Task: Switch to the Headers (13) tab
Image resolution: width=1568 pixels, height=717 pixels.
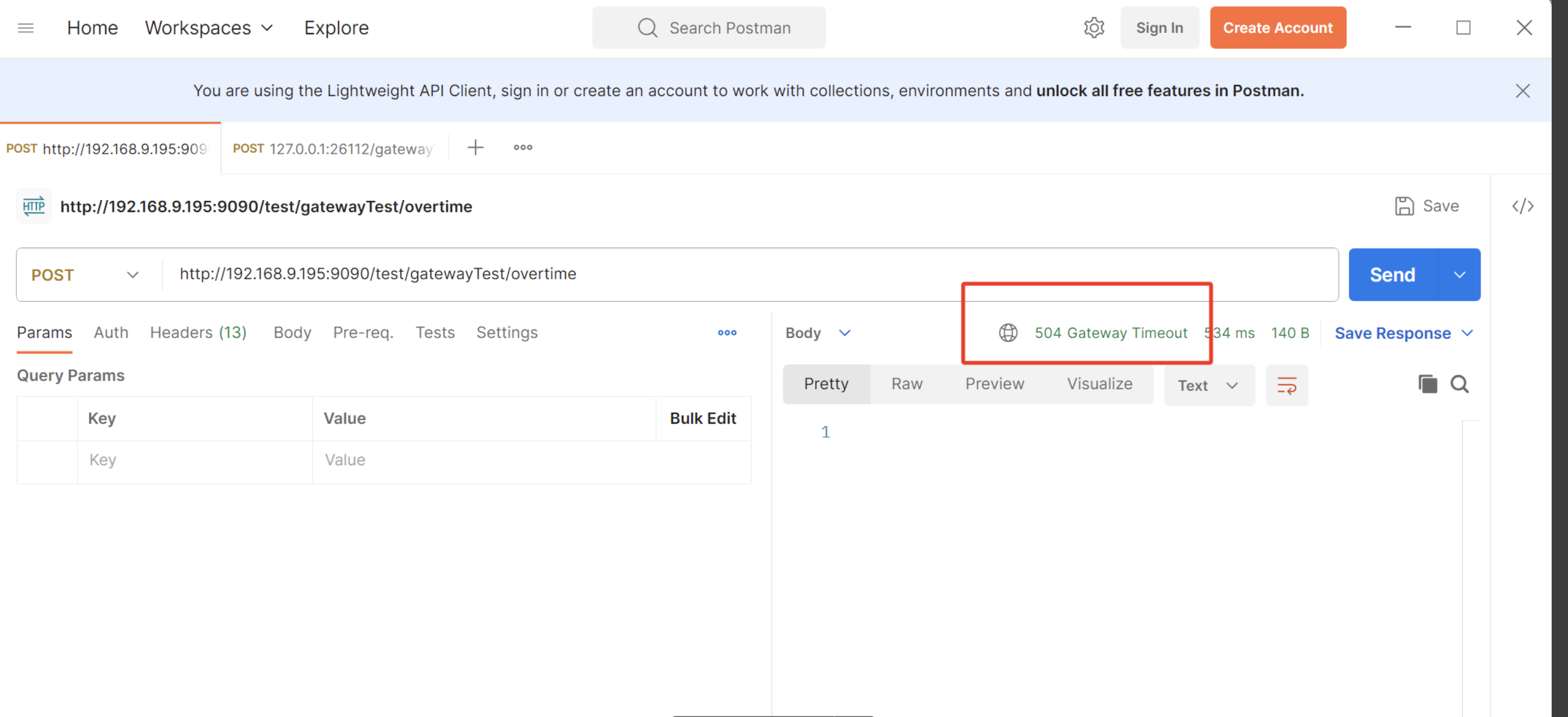Action: coord(198,333)
